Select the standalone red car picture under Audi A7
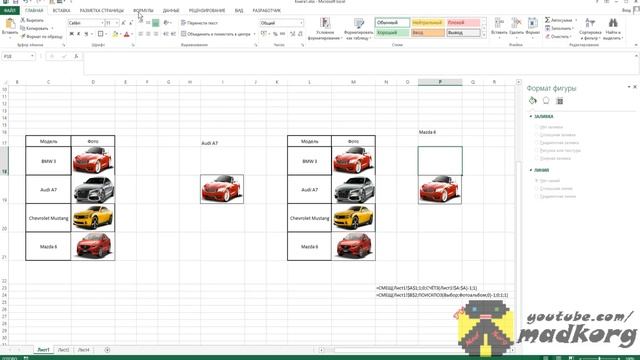Viewport: 640px width, 360px height. pos(222,189)
